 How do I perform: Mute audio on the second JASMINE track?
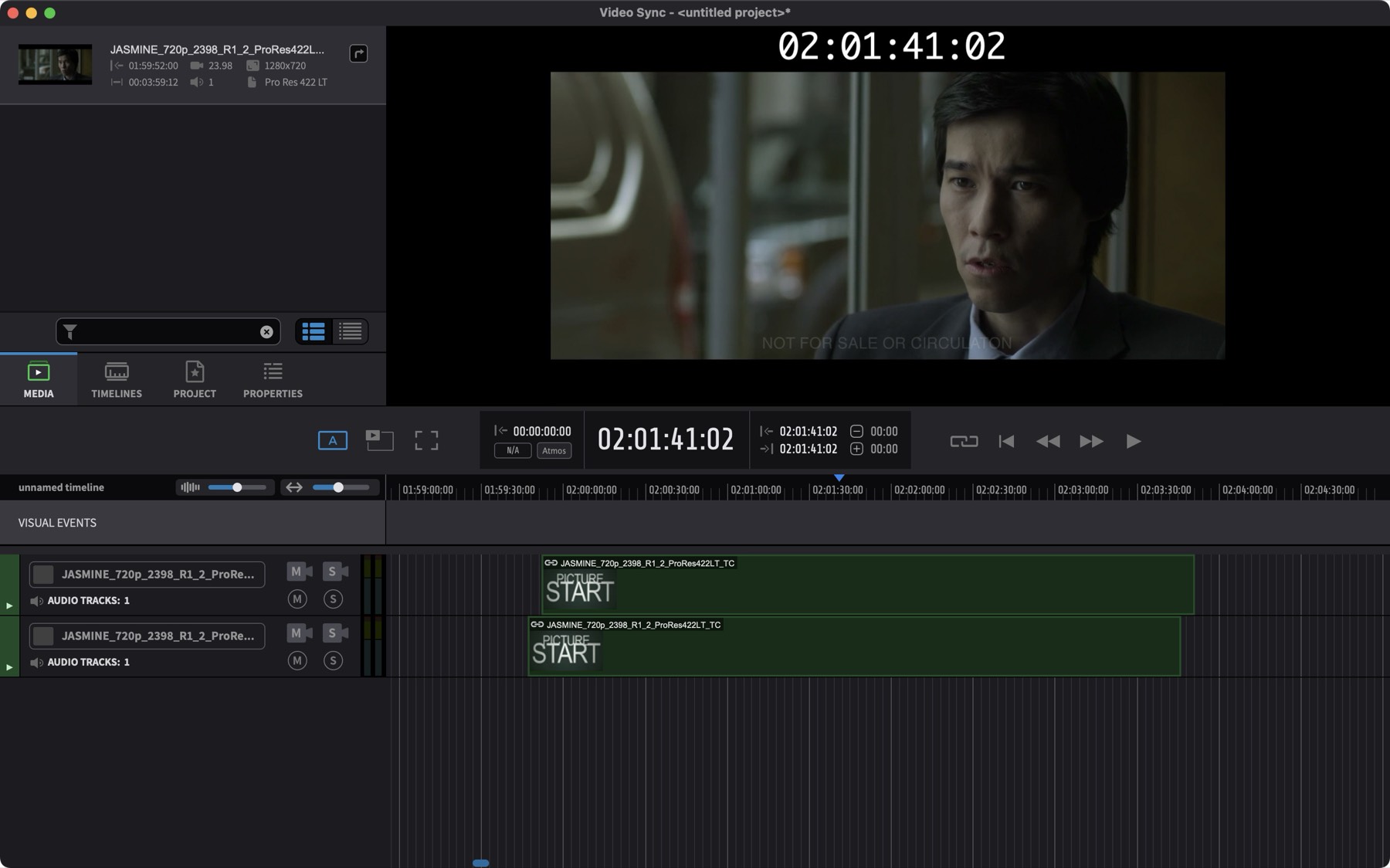(x=297, y=660)
